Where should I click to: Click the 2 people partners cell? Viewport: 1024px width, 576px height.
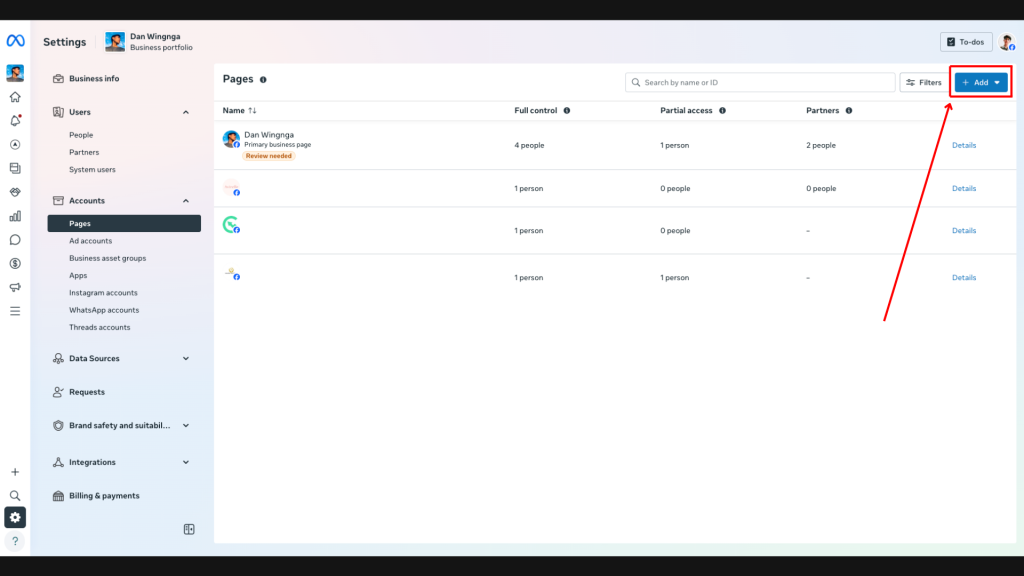821,145
